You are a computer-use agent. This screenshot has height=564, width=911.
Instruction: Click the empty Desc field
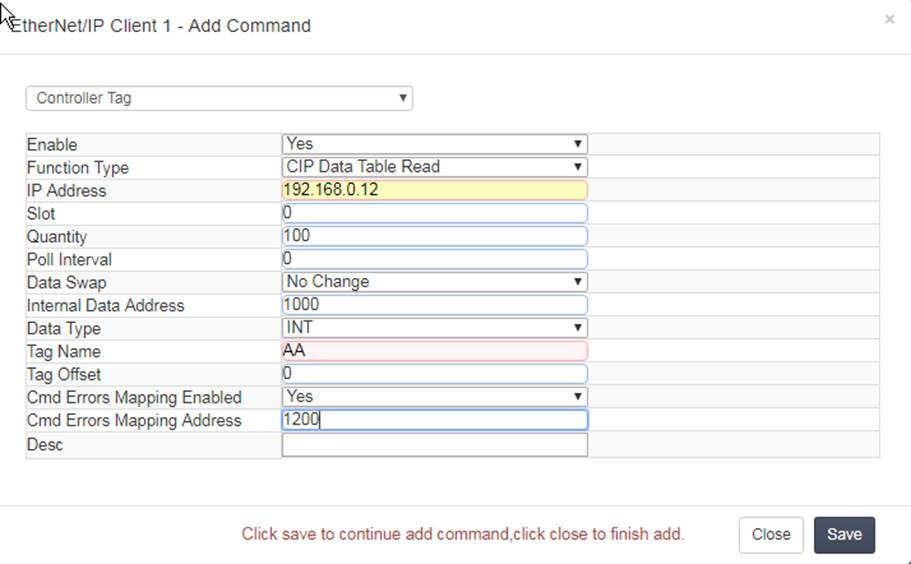(x=435, y=445)
